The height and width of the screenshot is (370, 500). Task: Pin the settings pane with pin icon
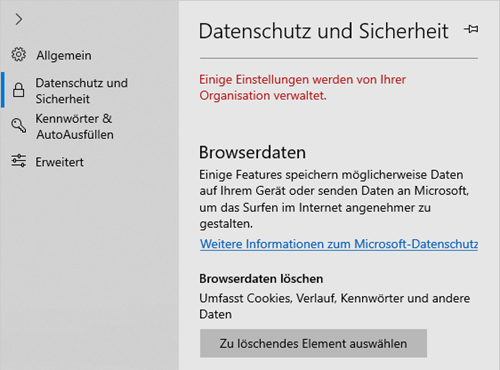coord(471,29)
